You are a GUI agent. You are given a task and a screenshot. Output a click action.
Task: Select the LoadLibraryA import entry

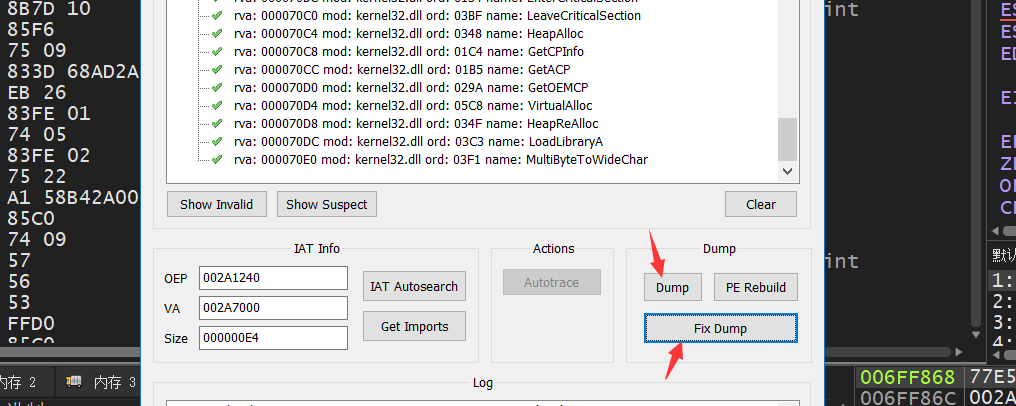[417, 142]
